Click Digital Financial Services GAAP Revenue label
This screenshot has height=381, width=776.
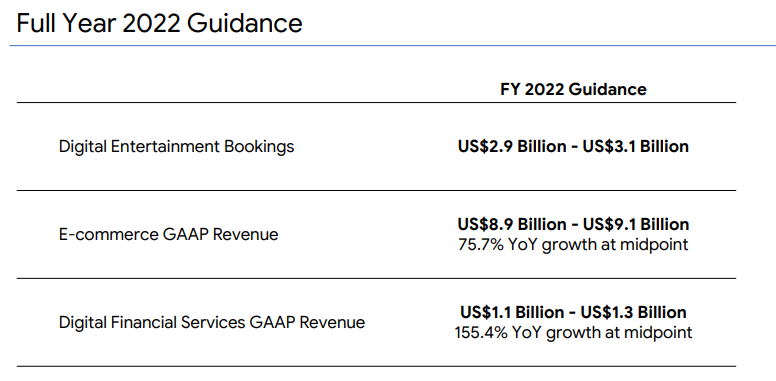click(212, 322)
